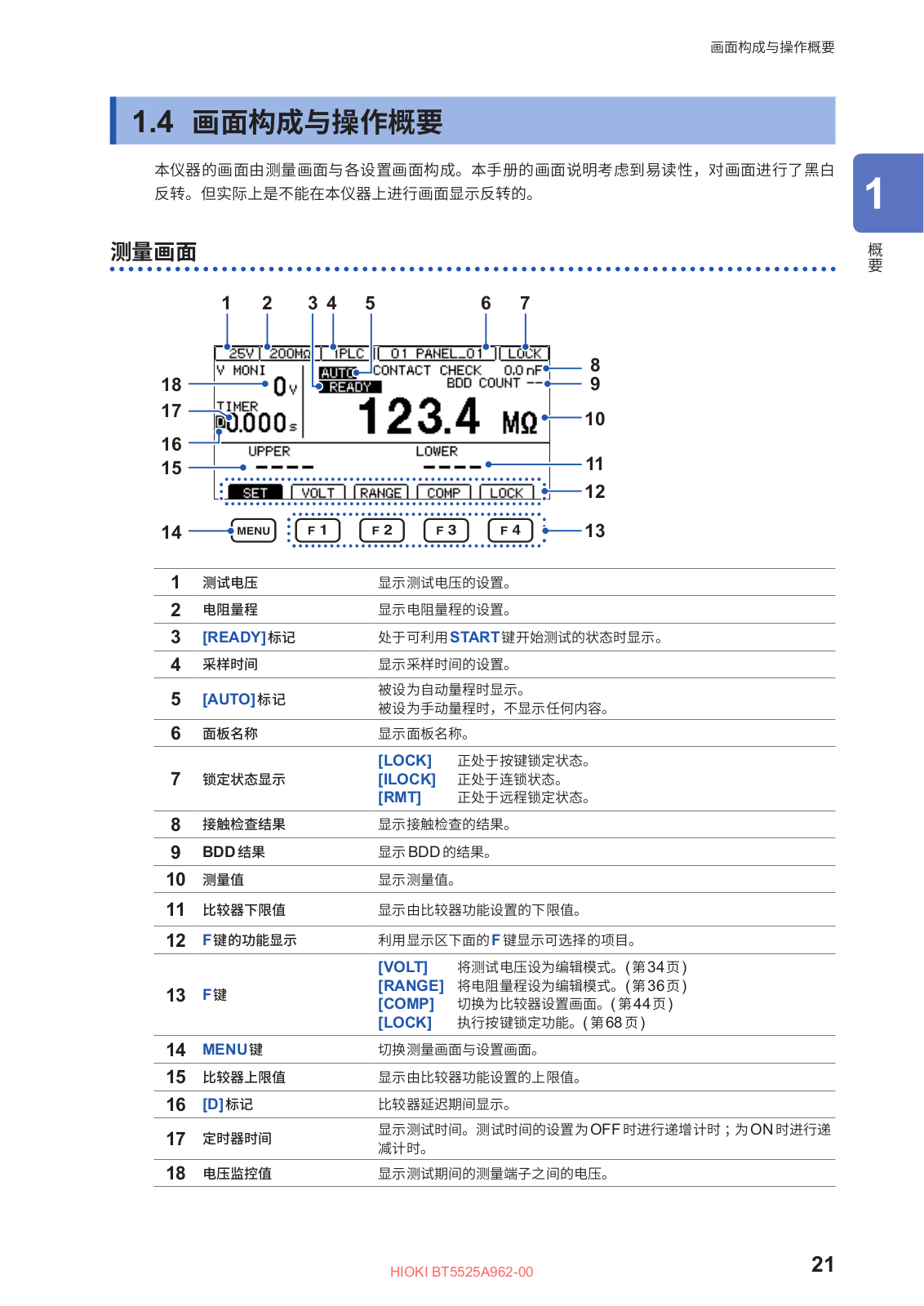Click the '概要' chapter label under the tab

pos(876,257)
